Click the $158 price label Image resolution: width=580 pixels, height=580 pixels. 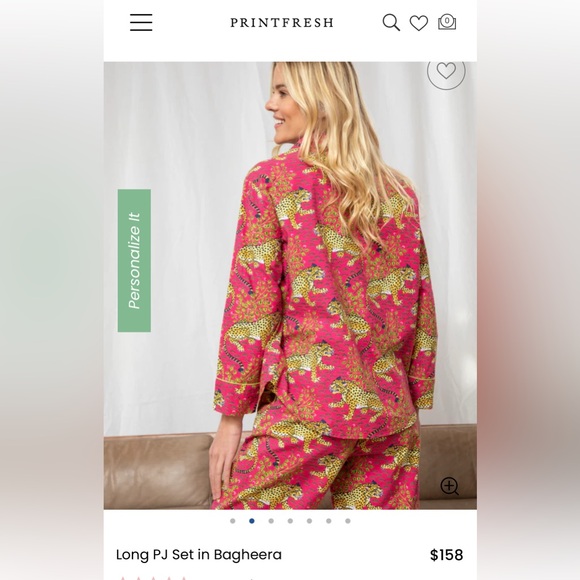click(446, 555)
